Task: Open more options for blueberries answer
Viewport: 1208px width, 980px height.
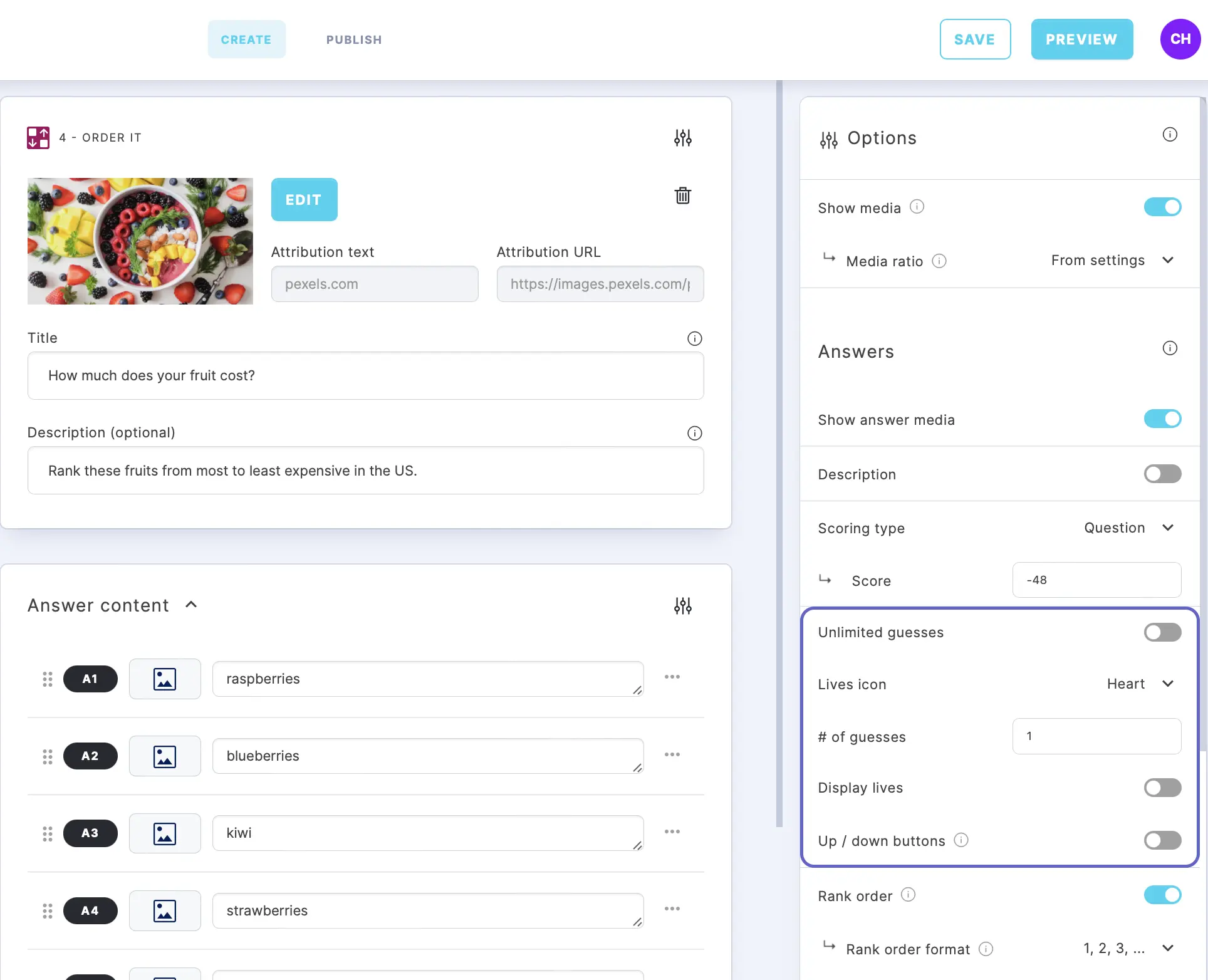Action: (x=672, y=754)
